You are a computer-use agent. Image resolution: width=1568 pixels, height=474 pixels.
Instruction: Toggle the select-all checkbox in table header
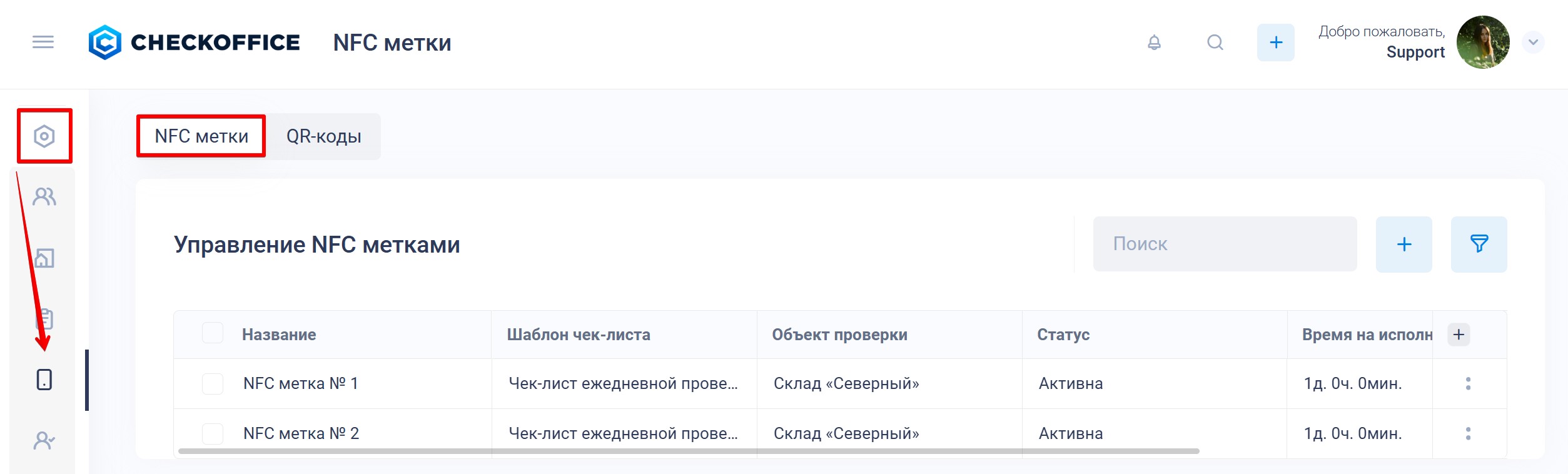point(213,333)
